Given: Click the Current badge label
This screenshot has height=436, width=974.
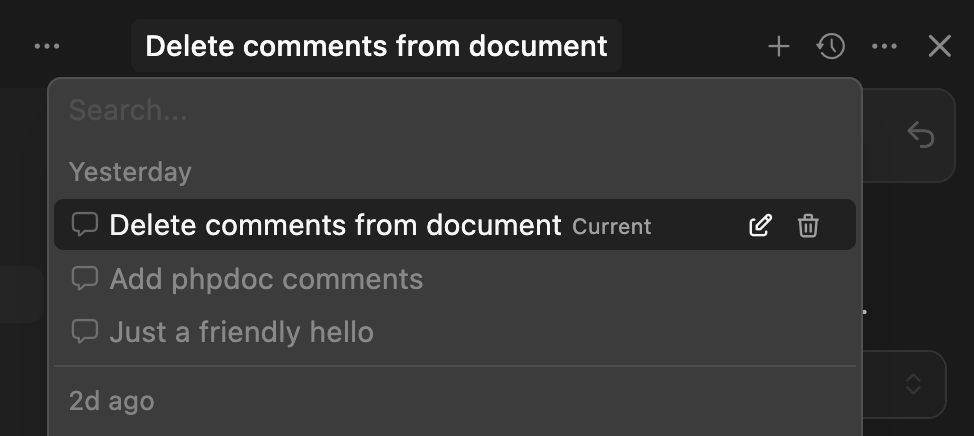Looking at the screenshot, I should tap(611, 227).
